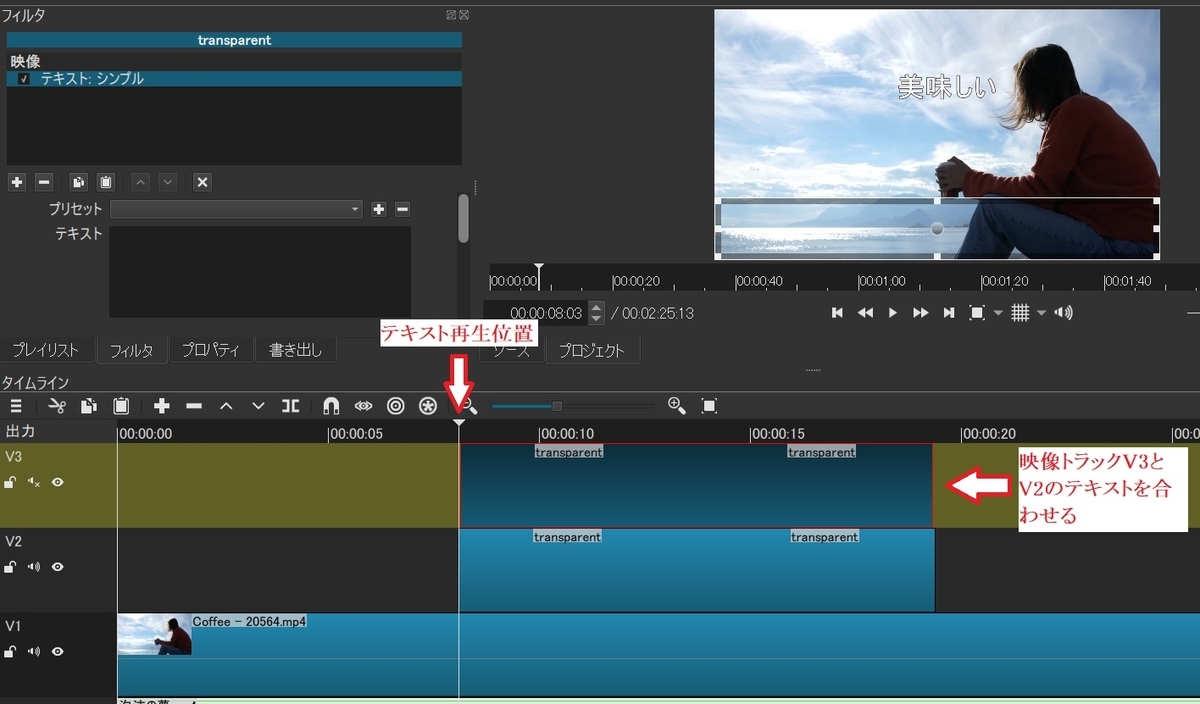
Task: Select the transparent clip on track V2
Action: click(x=697, y=570)
